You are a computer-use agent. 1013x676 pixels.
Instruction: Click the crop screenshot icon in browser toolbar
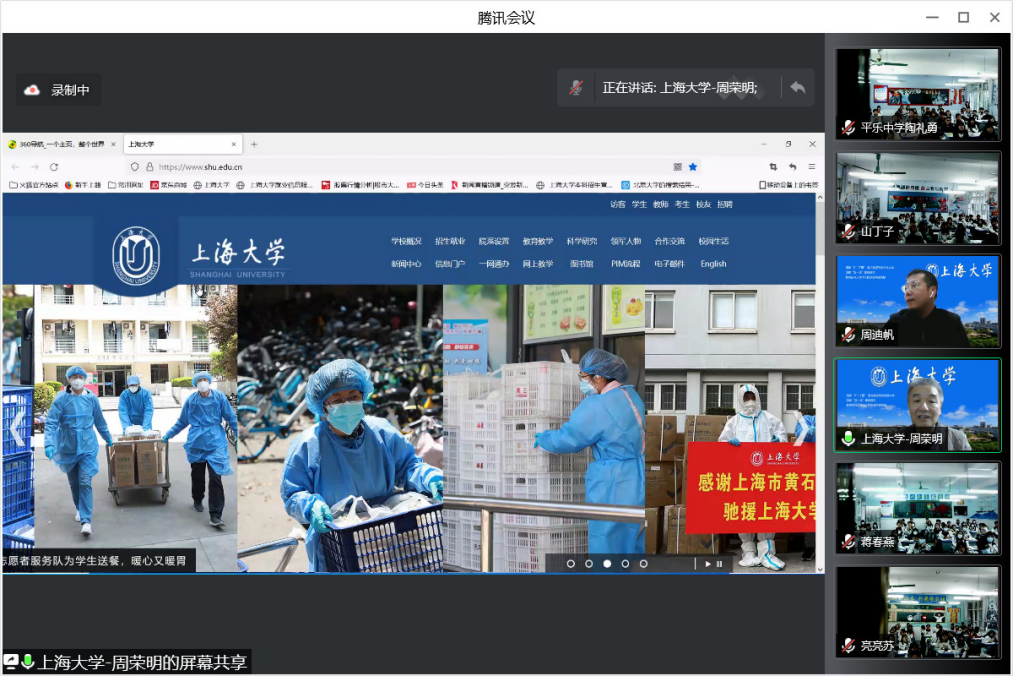click(773, 167)
